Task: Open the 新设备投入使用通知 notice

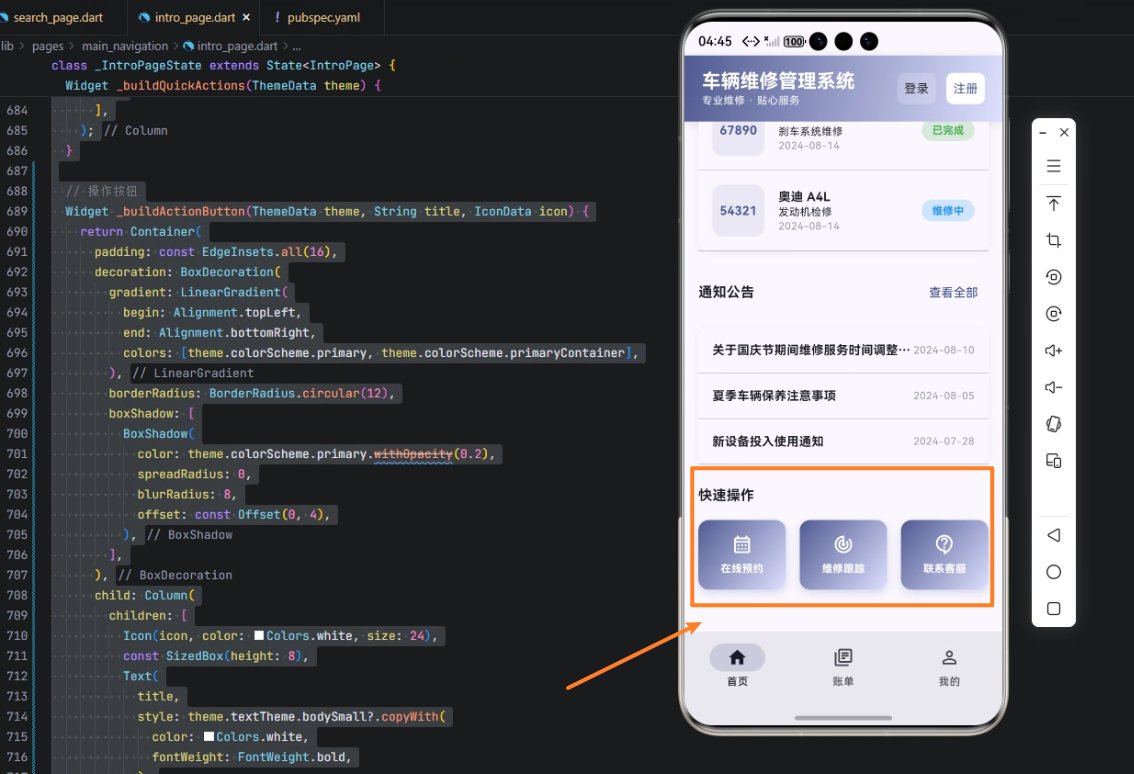Action: [843, 441]
